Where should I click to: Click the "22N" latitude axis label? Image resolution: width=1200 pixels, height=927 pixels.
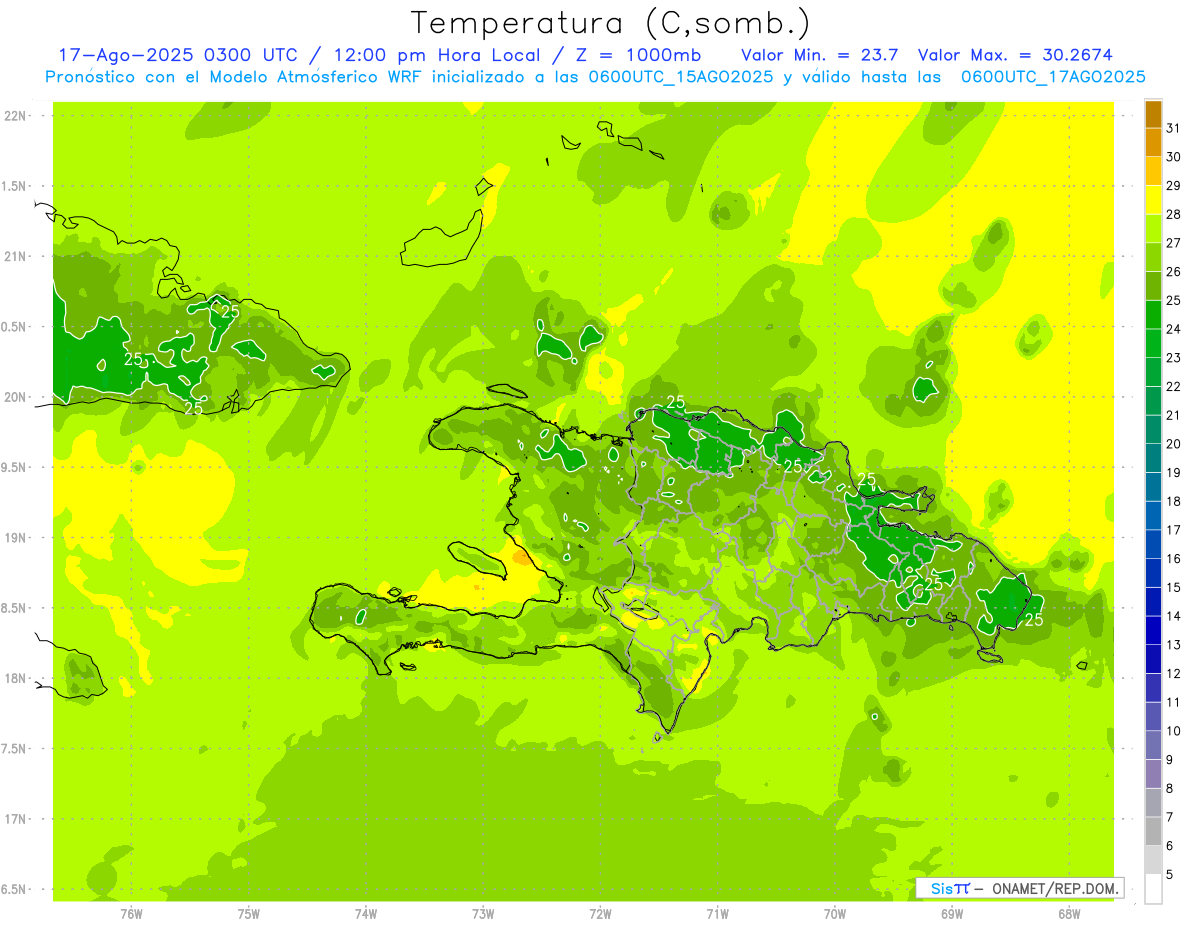[15, 115]
